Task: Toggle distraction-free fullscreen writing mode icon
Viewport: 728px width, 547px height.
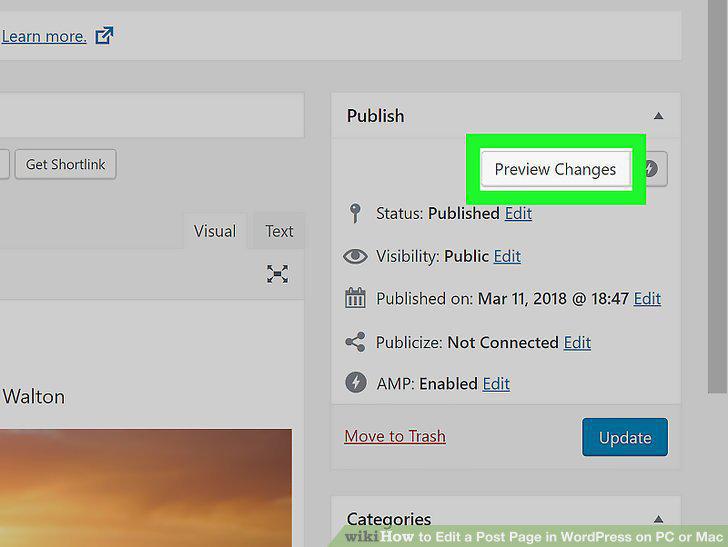Action: pos(277,274)
